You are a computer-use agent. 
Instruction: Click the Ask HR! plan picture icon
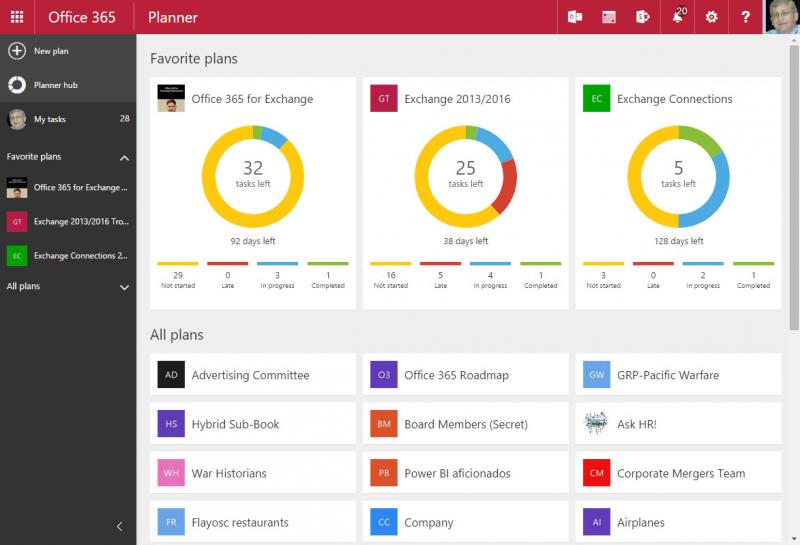596,424
